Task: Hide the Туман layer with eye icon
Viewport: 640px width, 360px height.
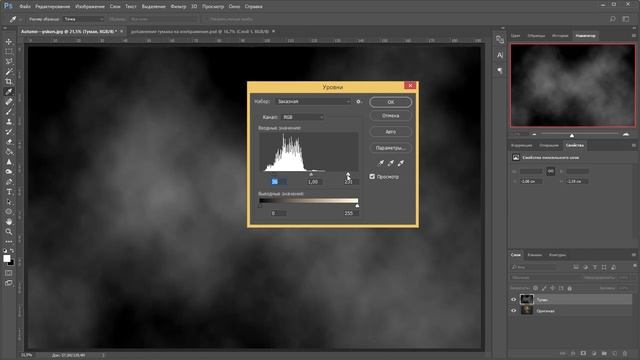Action: coord(513,300)
